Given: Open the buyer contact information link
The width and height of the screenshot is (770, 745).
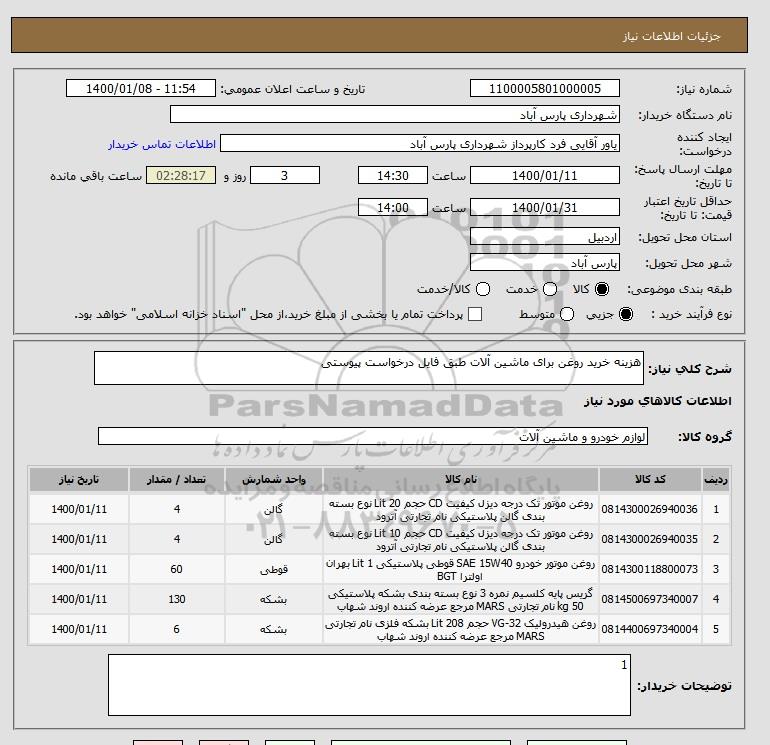Looking at the screenshot, I should [162, 144].
